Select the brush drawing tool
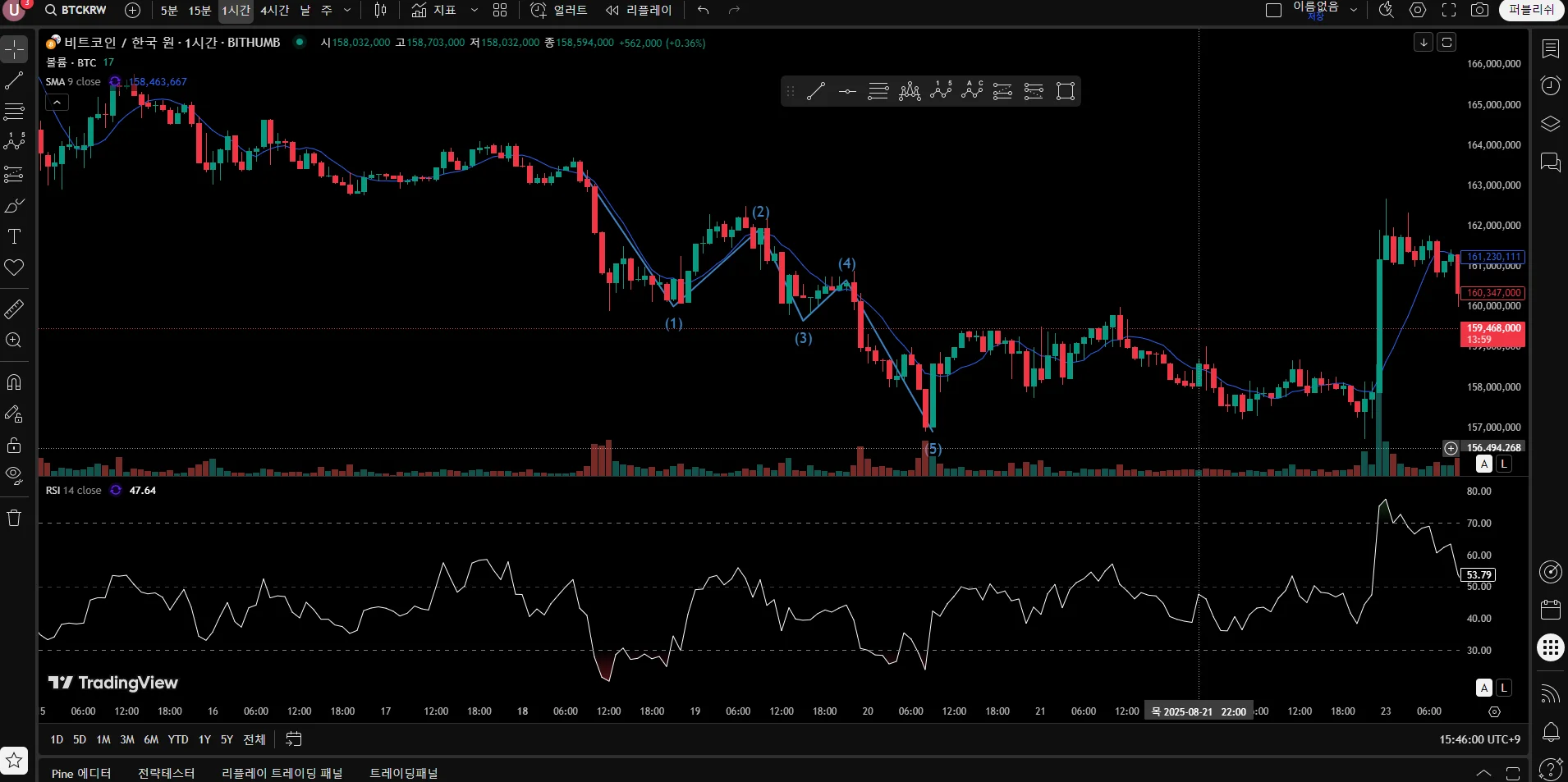The width and height of the screenshot is (1568, 782). [x=15, y=205]
